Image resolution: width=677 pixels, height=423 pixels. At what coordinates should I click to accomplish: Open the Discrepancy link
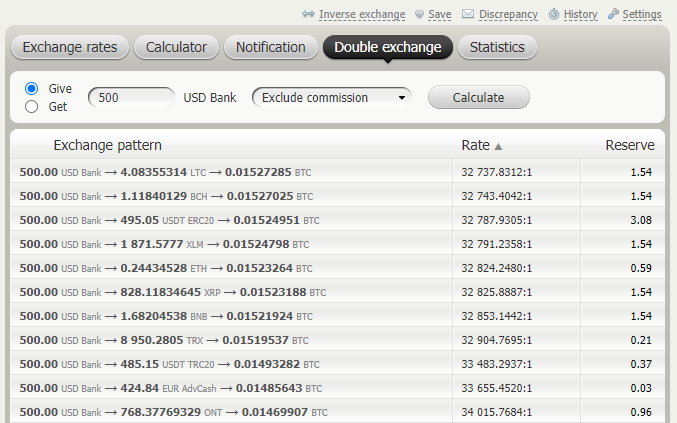508,14
